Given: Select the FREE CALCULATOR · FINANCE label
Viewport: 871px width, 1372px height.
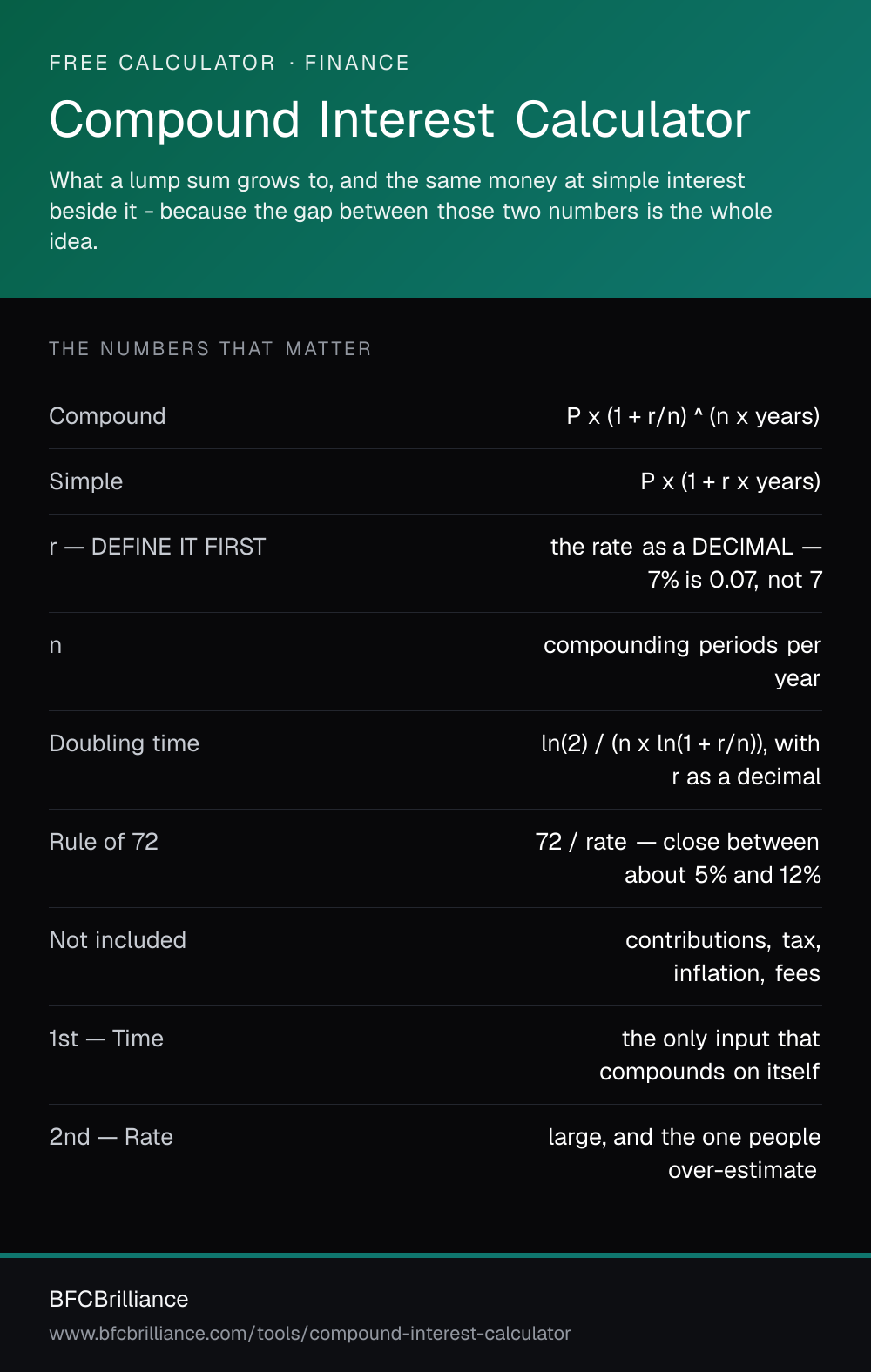Looking at the screenshot, I should point(229,63).
